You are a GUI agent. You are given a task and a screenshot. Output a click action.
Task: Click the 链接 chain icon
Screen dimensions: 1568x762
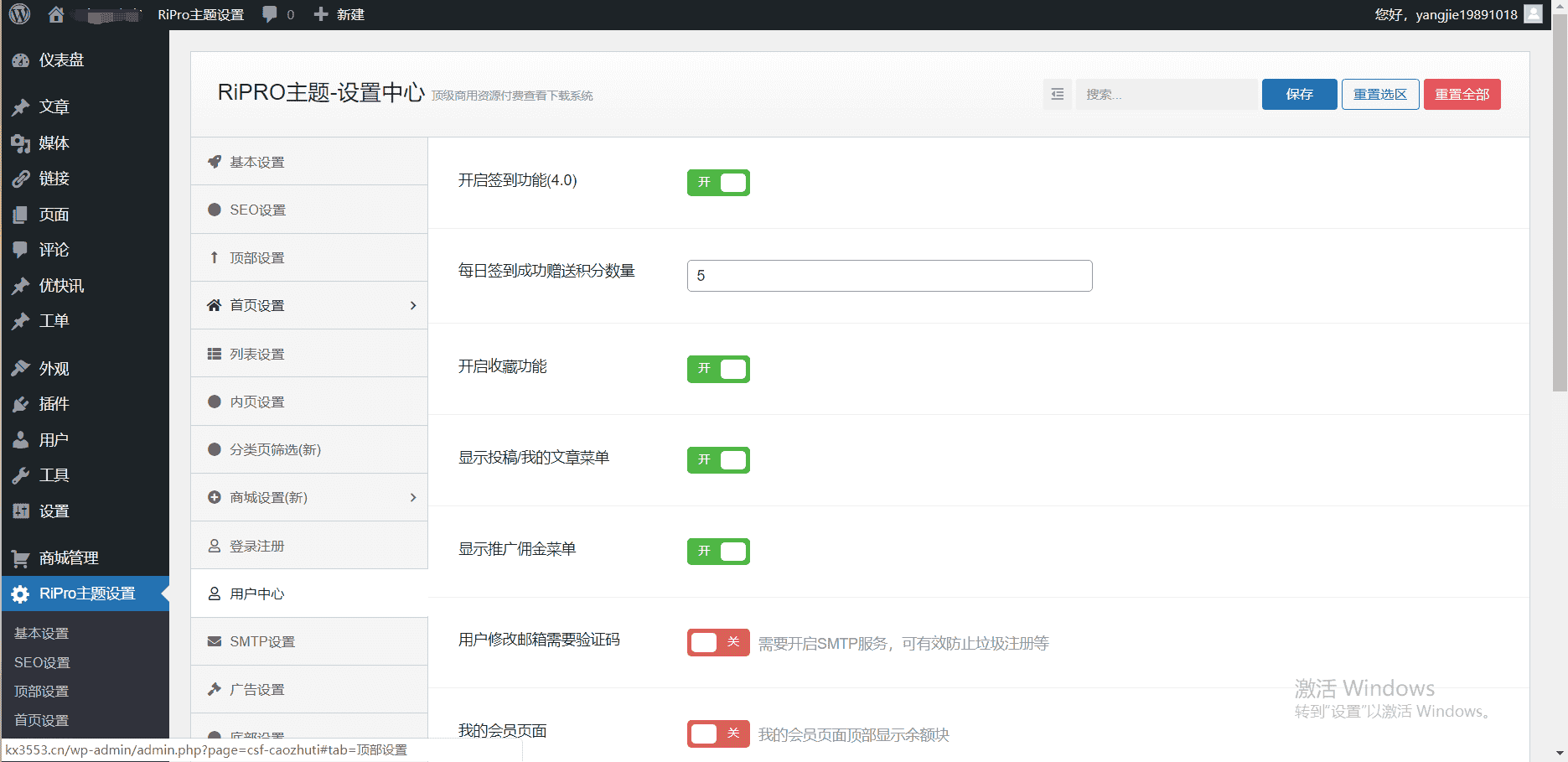tap(21, 179)
